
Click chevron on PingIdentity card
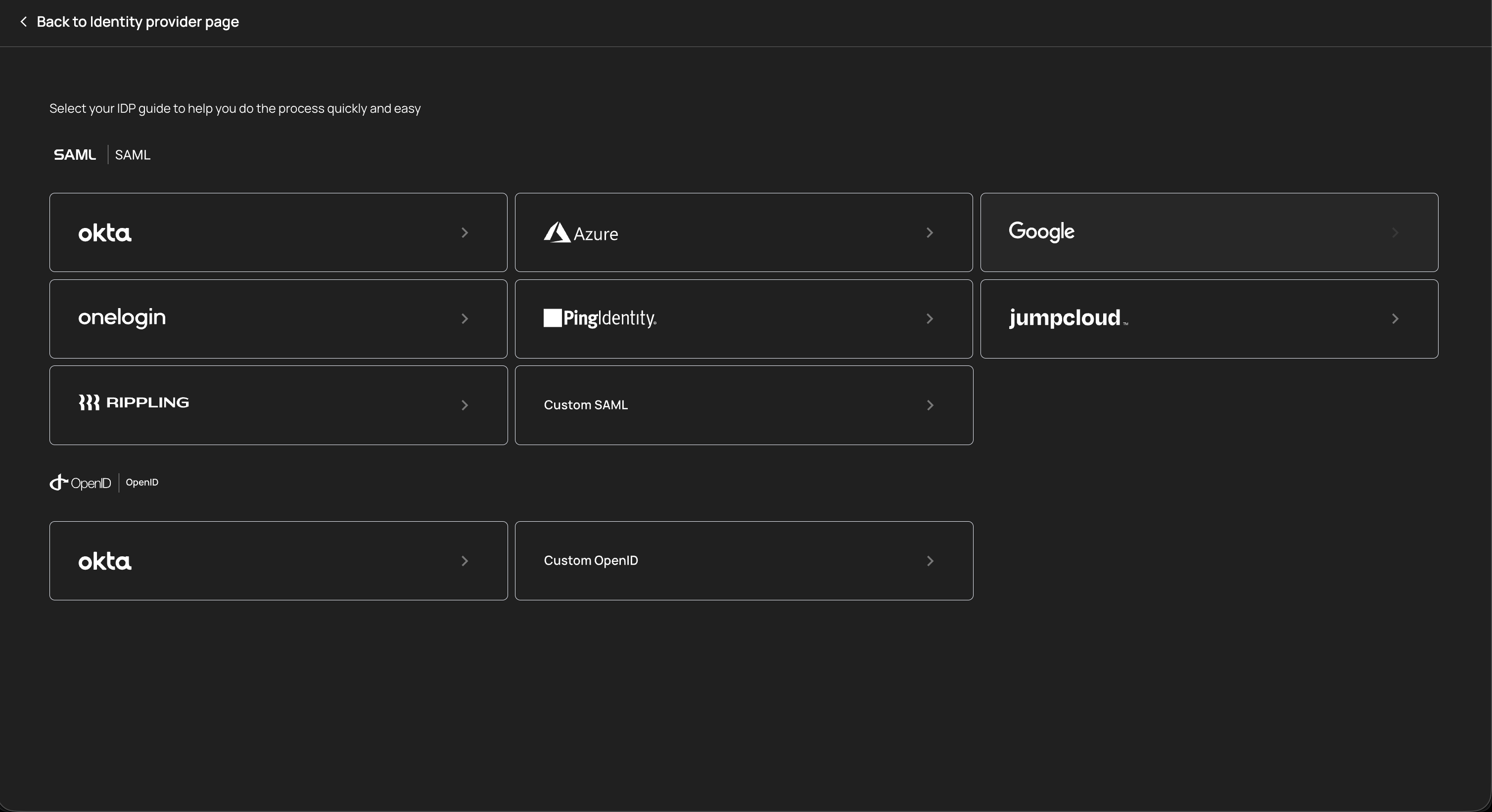pos(930,318)
